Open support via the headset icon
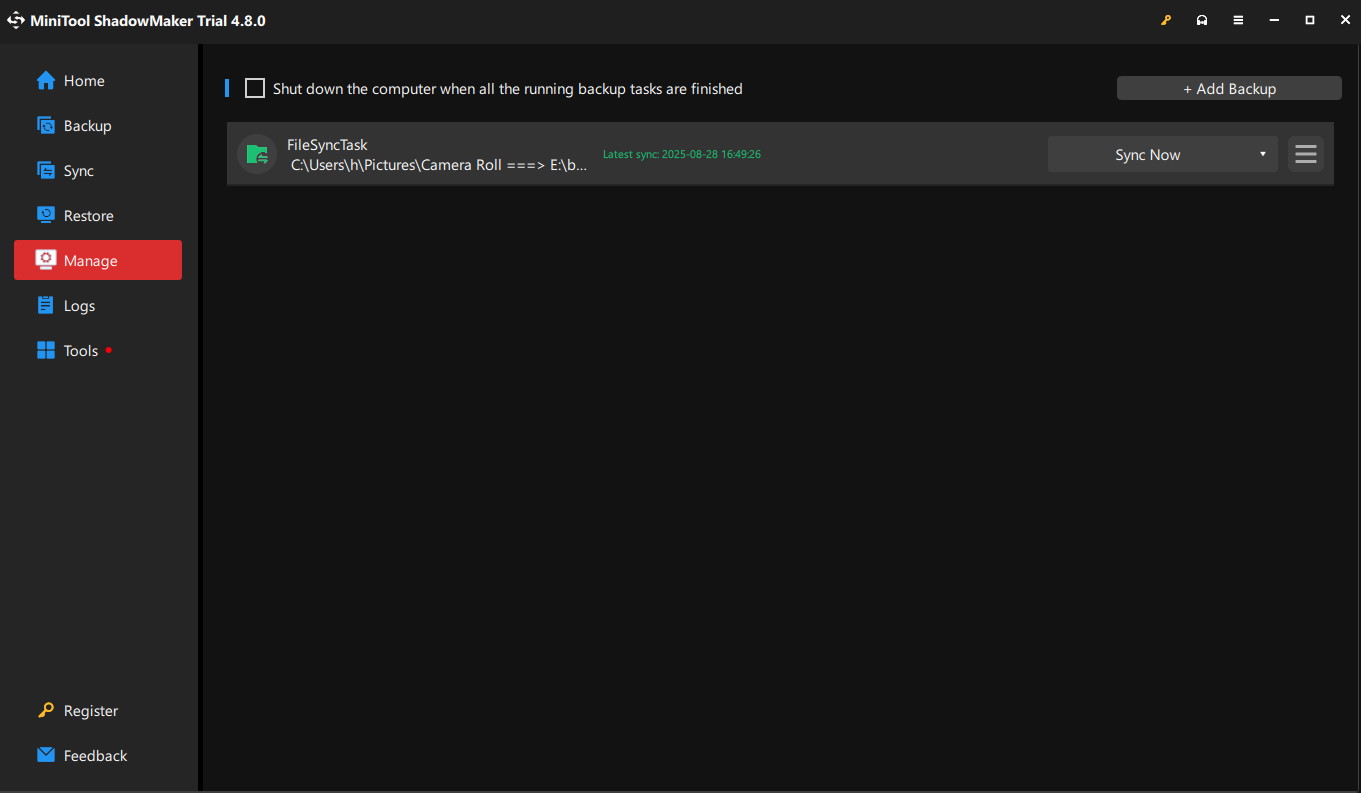The image size is (1361, 793). coord(1202,21)
